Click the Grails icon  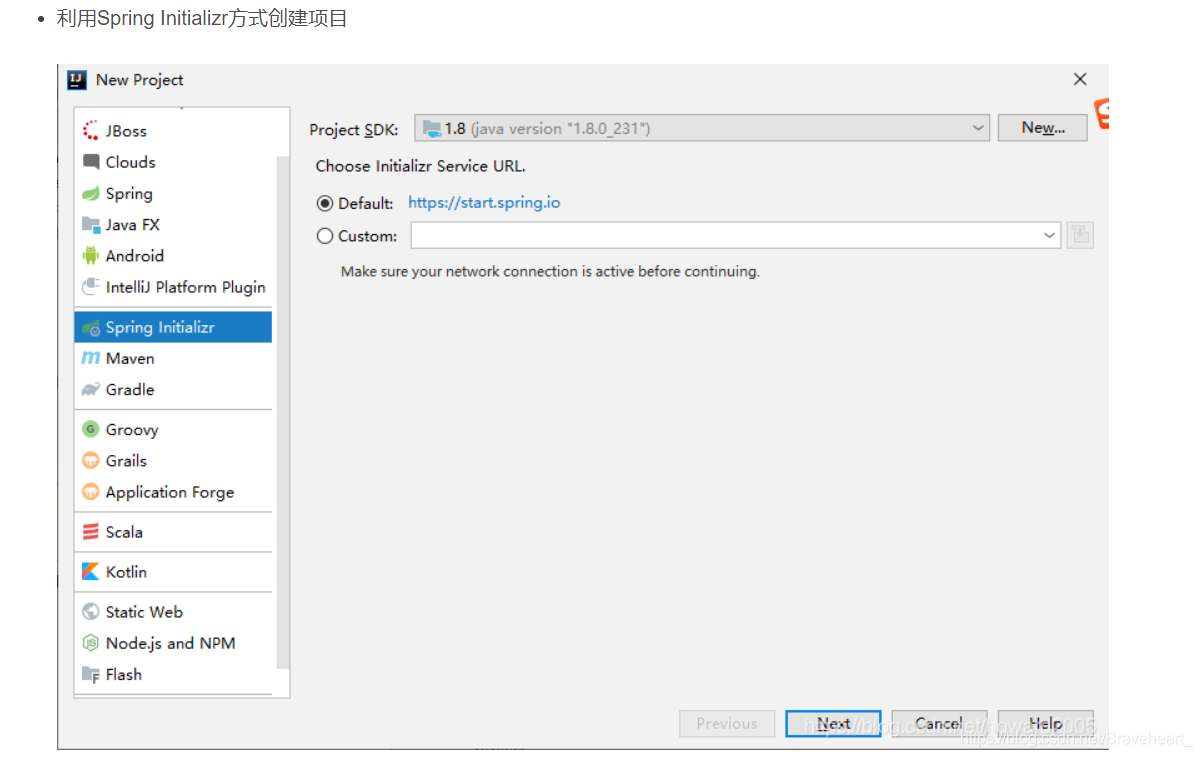click(x=91, y=461)
